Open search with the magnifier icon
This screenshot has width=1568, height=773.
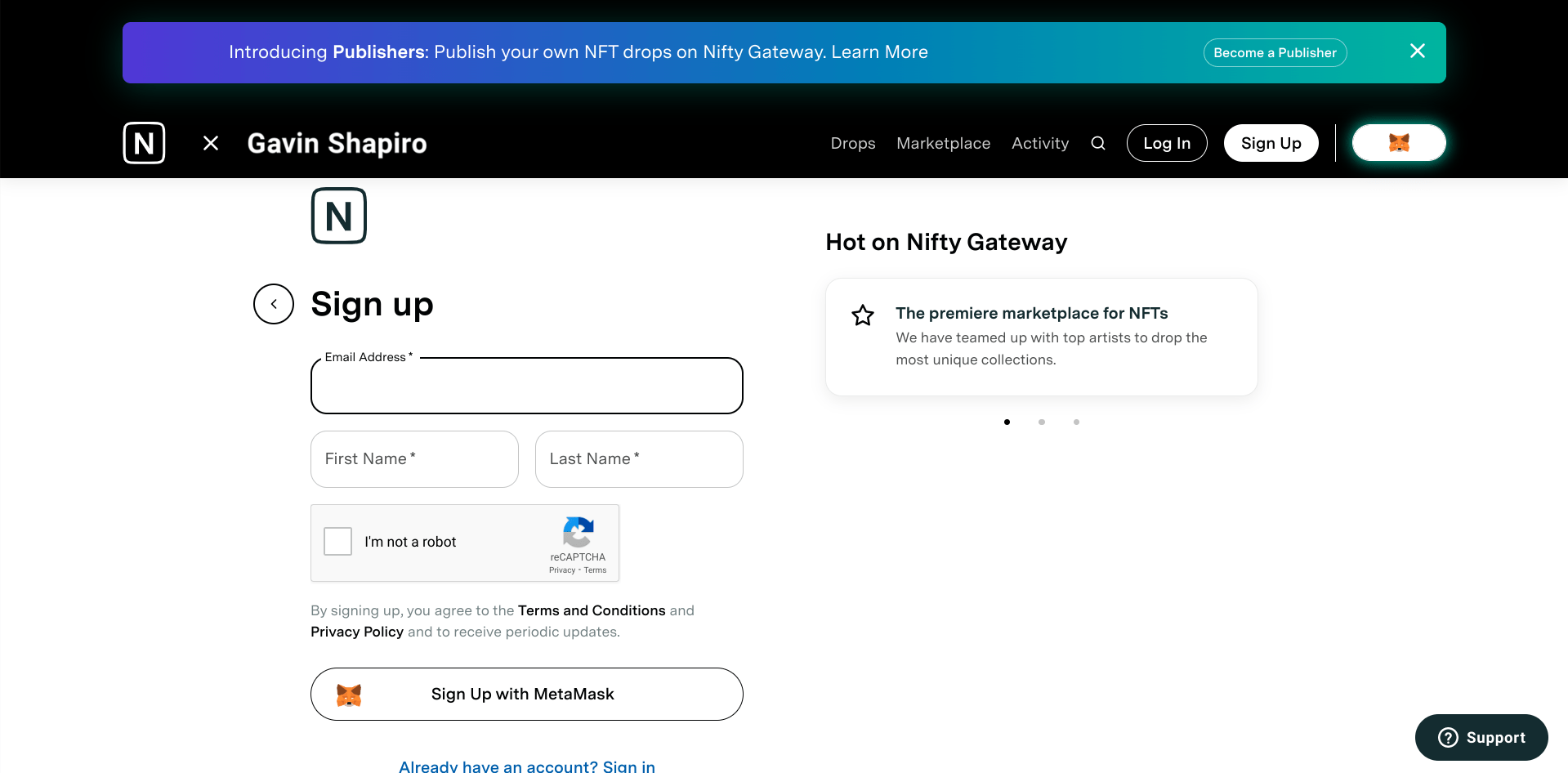(x=1097, y=144)
